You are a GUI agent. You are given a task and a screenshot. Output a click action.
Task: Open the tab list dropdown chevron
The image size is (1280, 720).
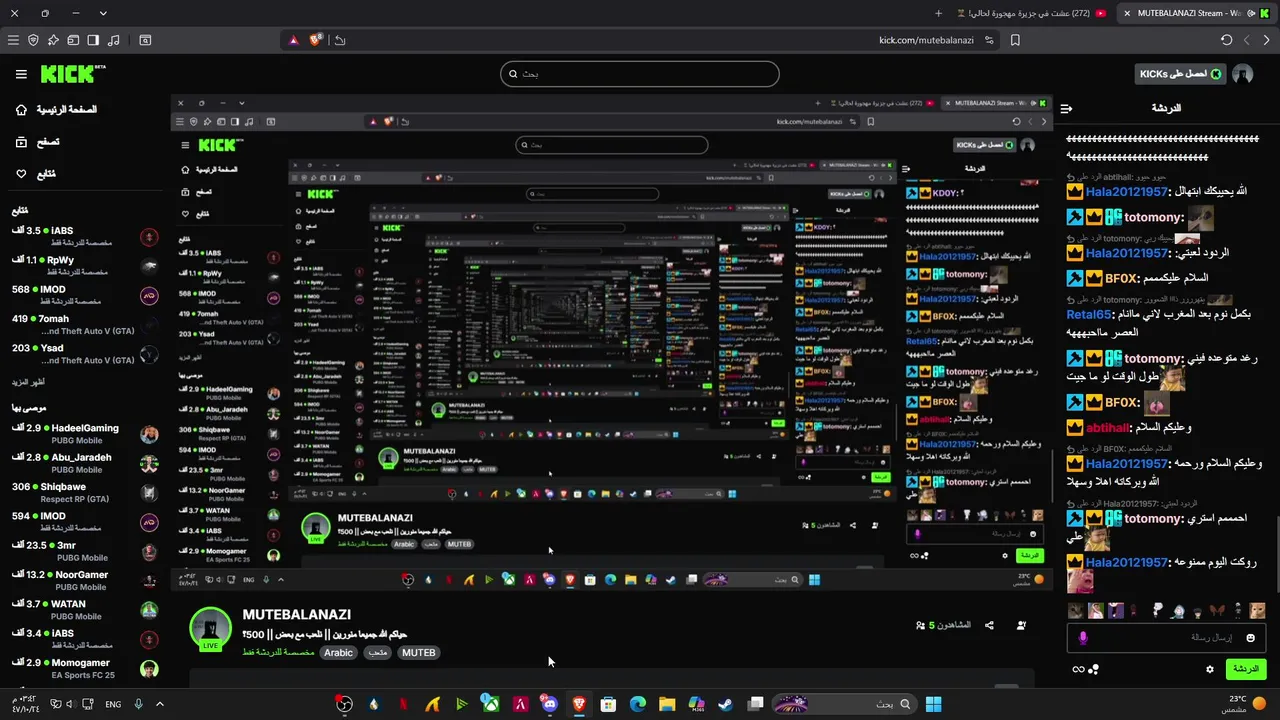(103, 13)
